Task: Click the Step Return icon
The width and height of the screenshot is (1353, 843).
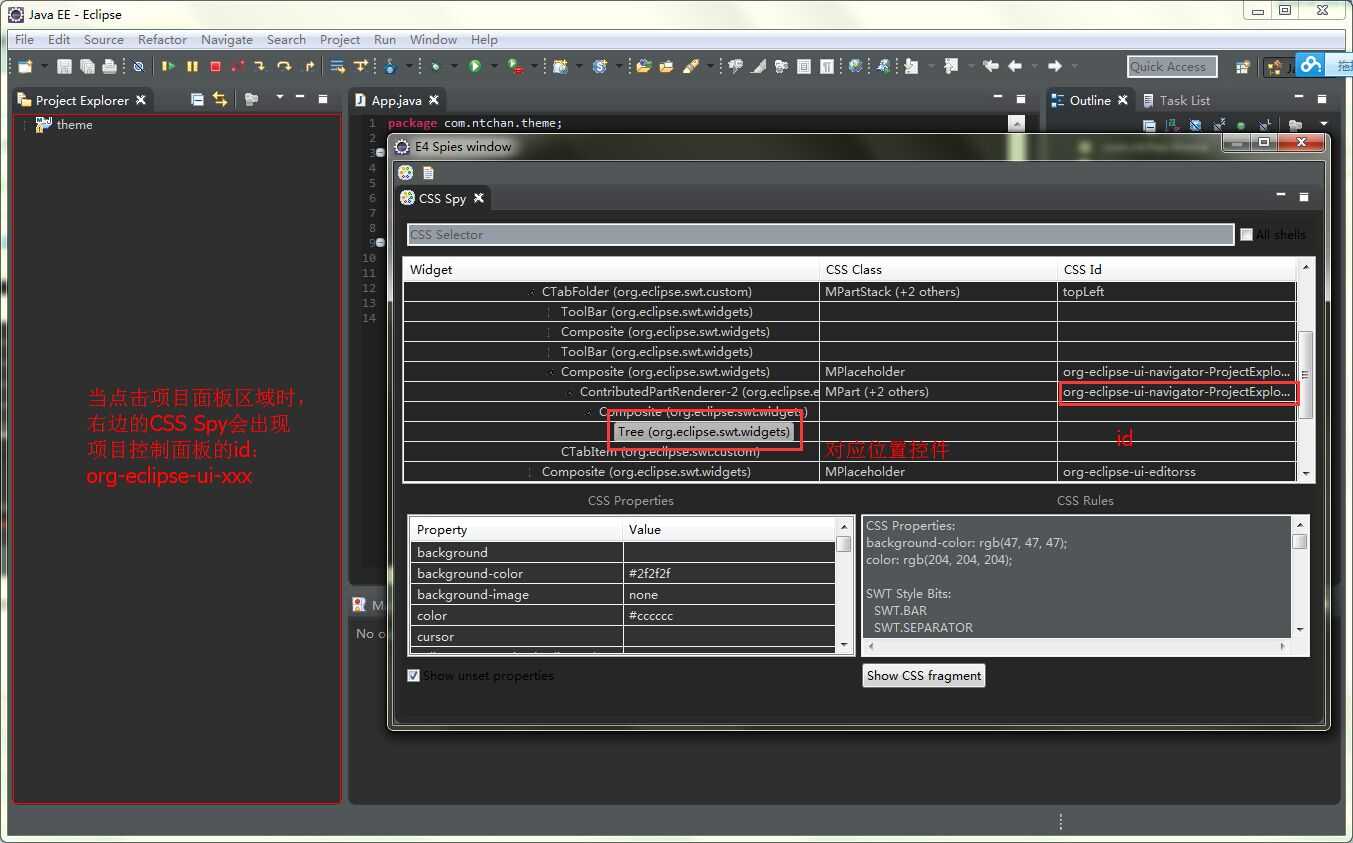Action: pos(309,66)
